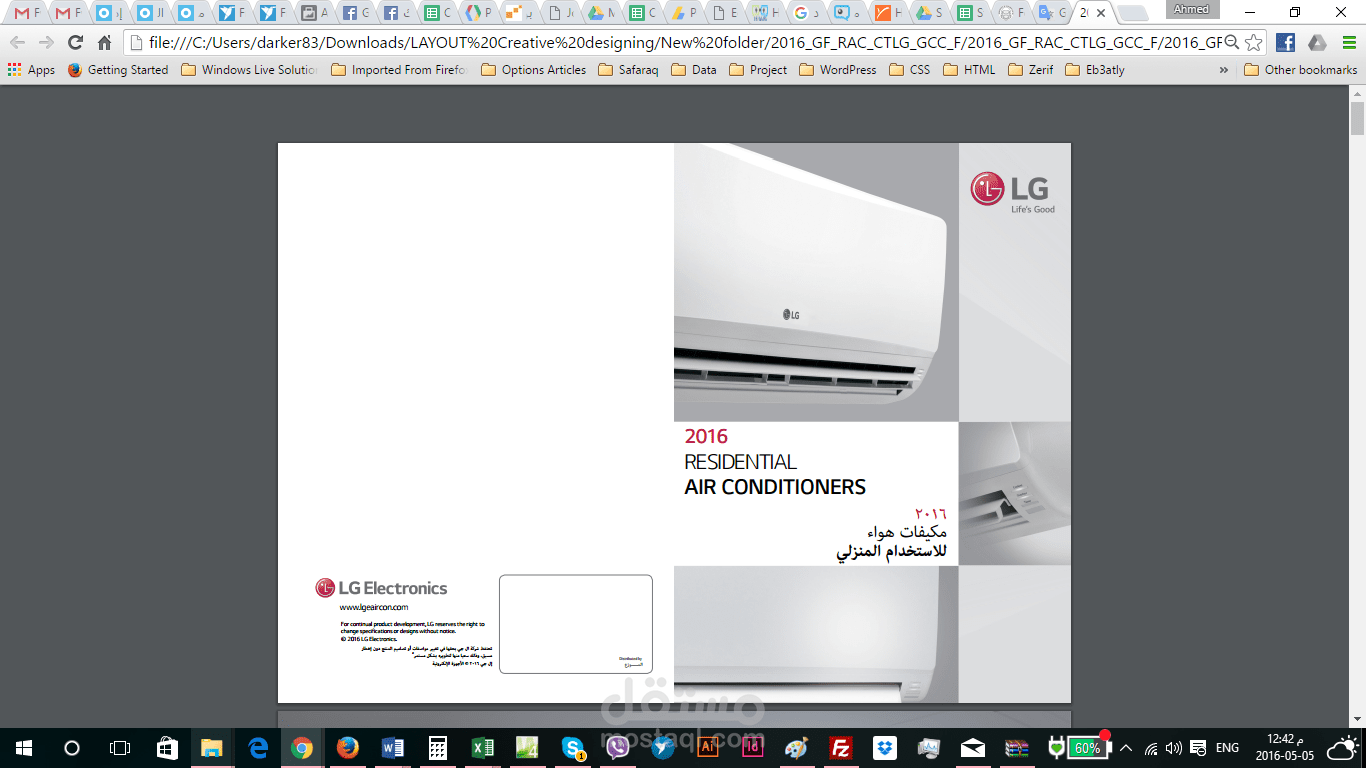Launch Adobe InDesign from the taskbar
The height and width of the screenshot is (768, 1366).
pyautogui.click(x=752, y=748)
